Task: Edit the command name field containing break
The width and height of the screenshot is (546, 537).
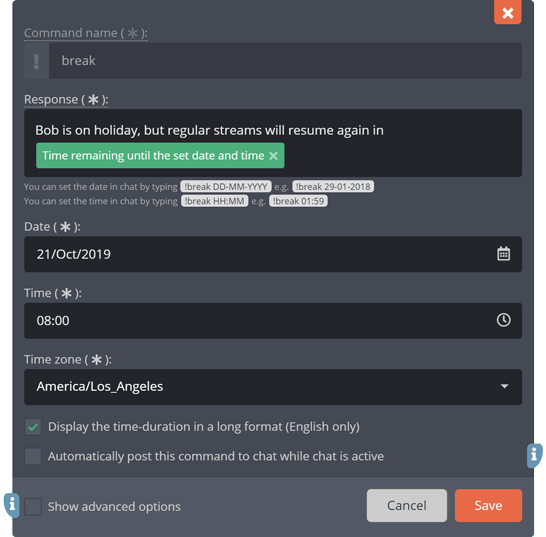Action: pyautogui.click(x=285, y=61)
